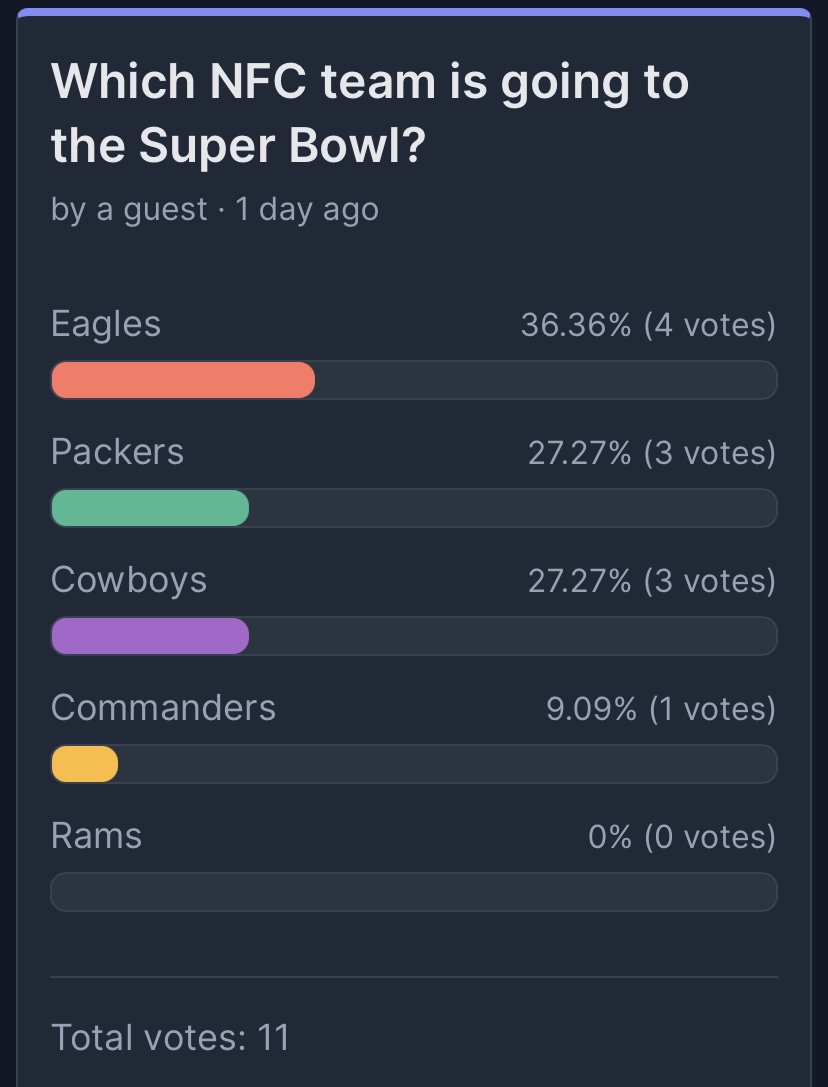Click the 'by a guest' author text
Viewport: 828px width, 1087px height.
tap(129, 209)
